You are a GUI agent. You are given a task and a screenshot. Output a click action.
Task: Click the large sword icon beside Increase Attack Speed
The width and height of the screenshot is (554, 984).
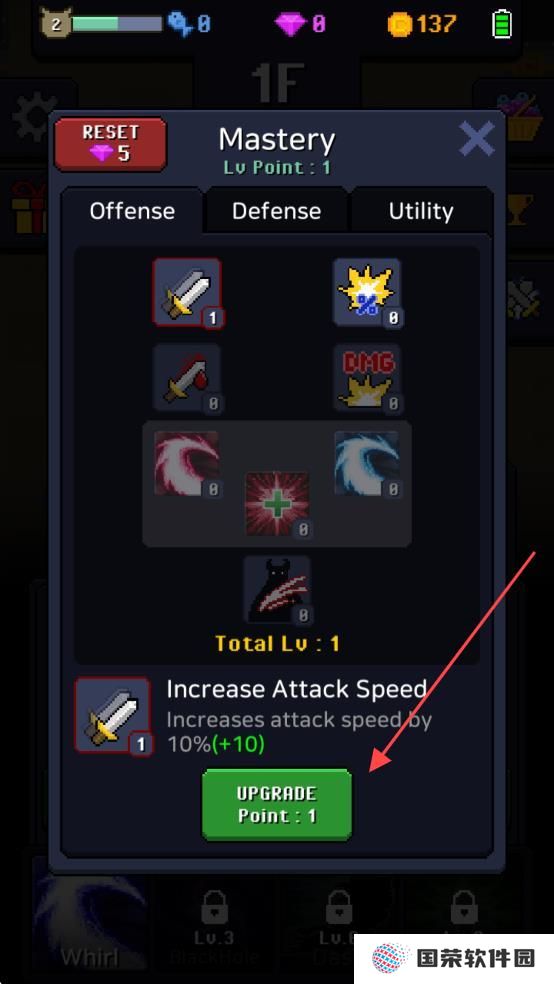coord(113,715)
